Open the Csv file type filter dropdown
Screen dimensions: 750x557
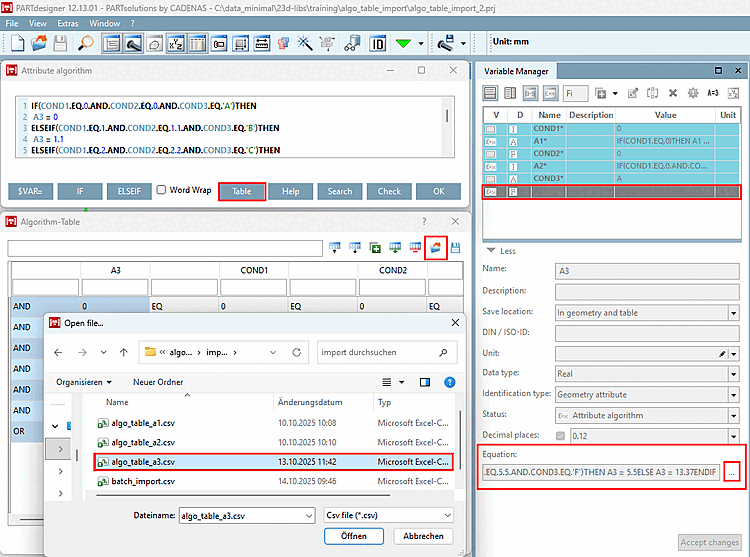click(448, 515)
